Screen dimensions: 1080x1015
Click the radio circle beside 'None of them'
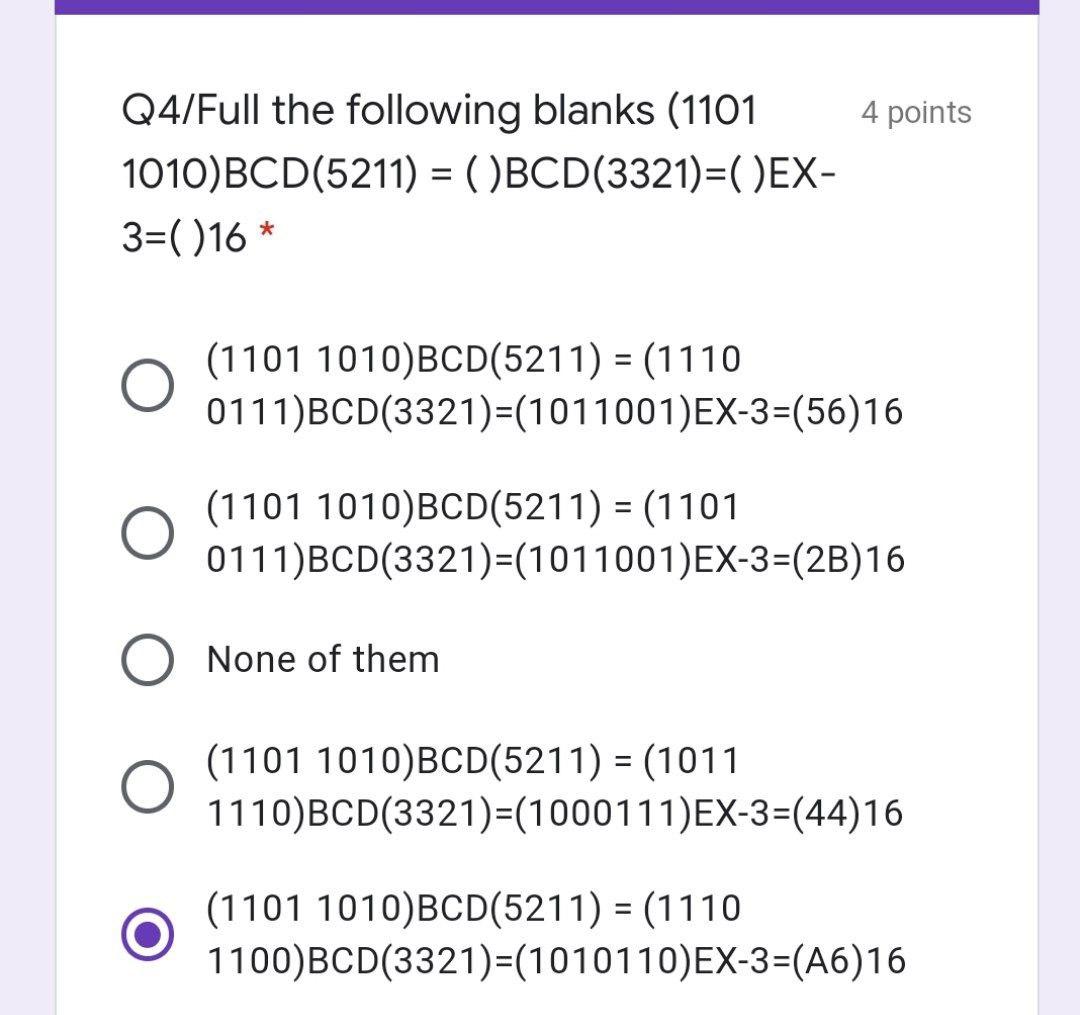pos(148,658)
